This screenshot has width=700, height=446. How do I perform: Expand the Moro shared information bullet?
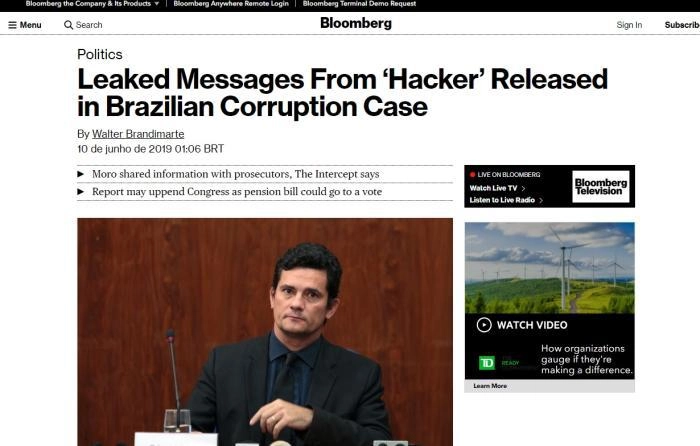pos(81,174)
